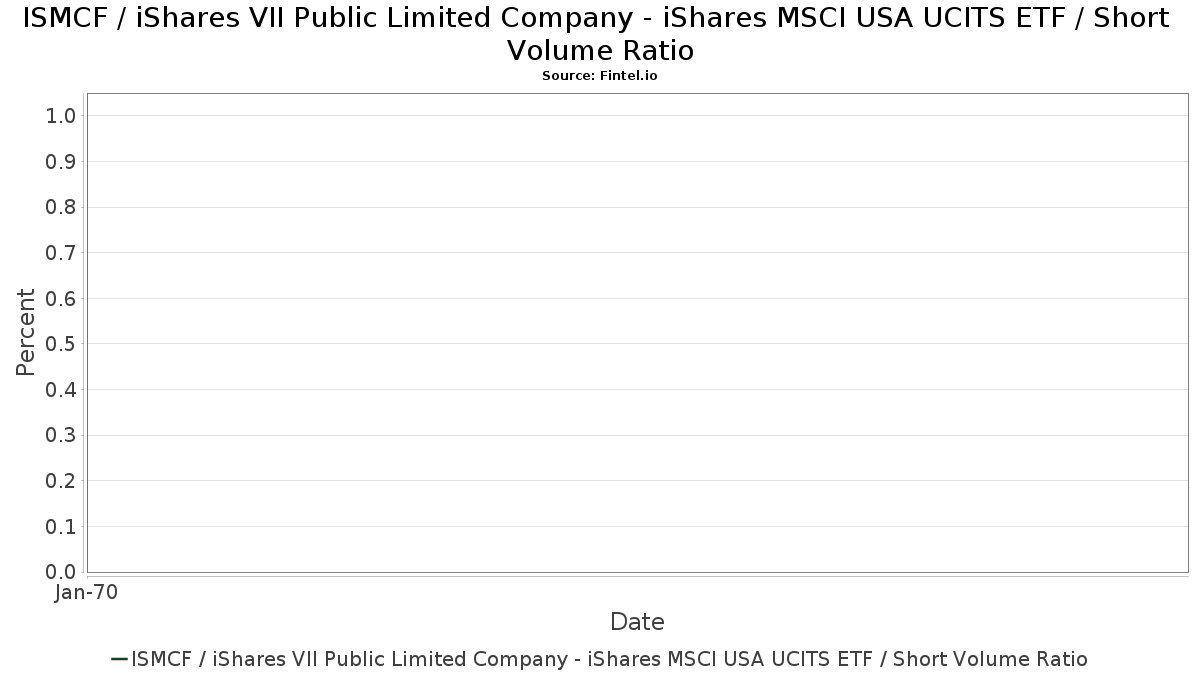The image size is (1200, 675).
Task: Click the 0.9 y-axis tick label
Action: click(x=61, y=162)
